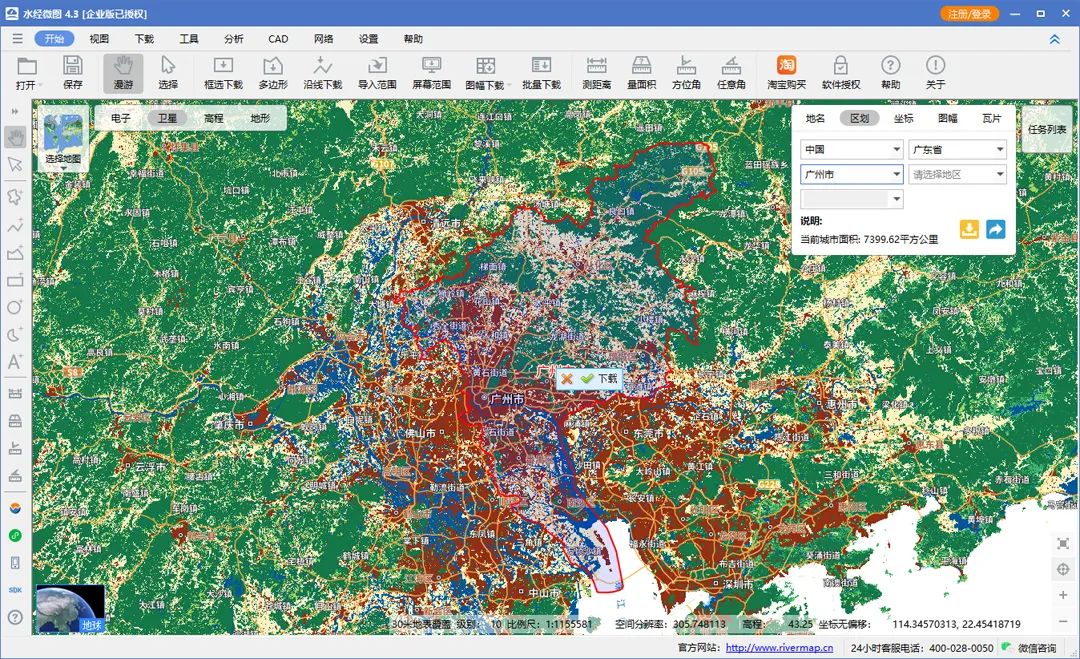Image resolution: width=1080 pixels, height=659 pixels.
Task: Open the empty dropdown below 广州市
Action: click(851, 199)
